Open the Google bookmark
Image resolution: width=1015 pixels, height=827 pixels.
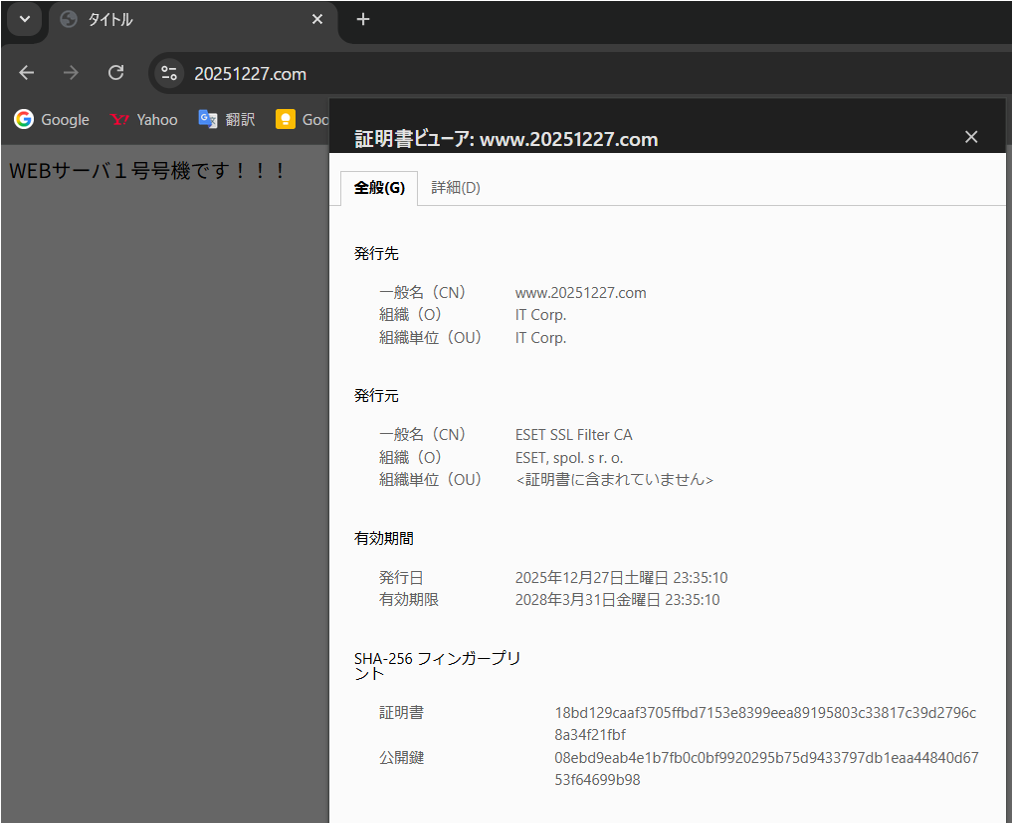tap(52, 120)
